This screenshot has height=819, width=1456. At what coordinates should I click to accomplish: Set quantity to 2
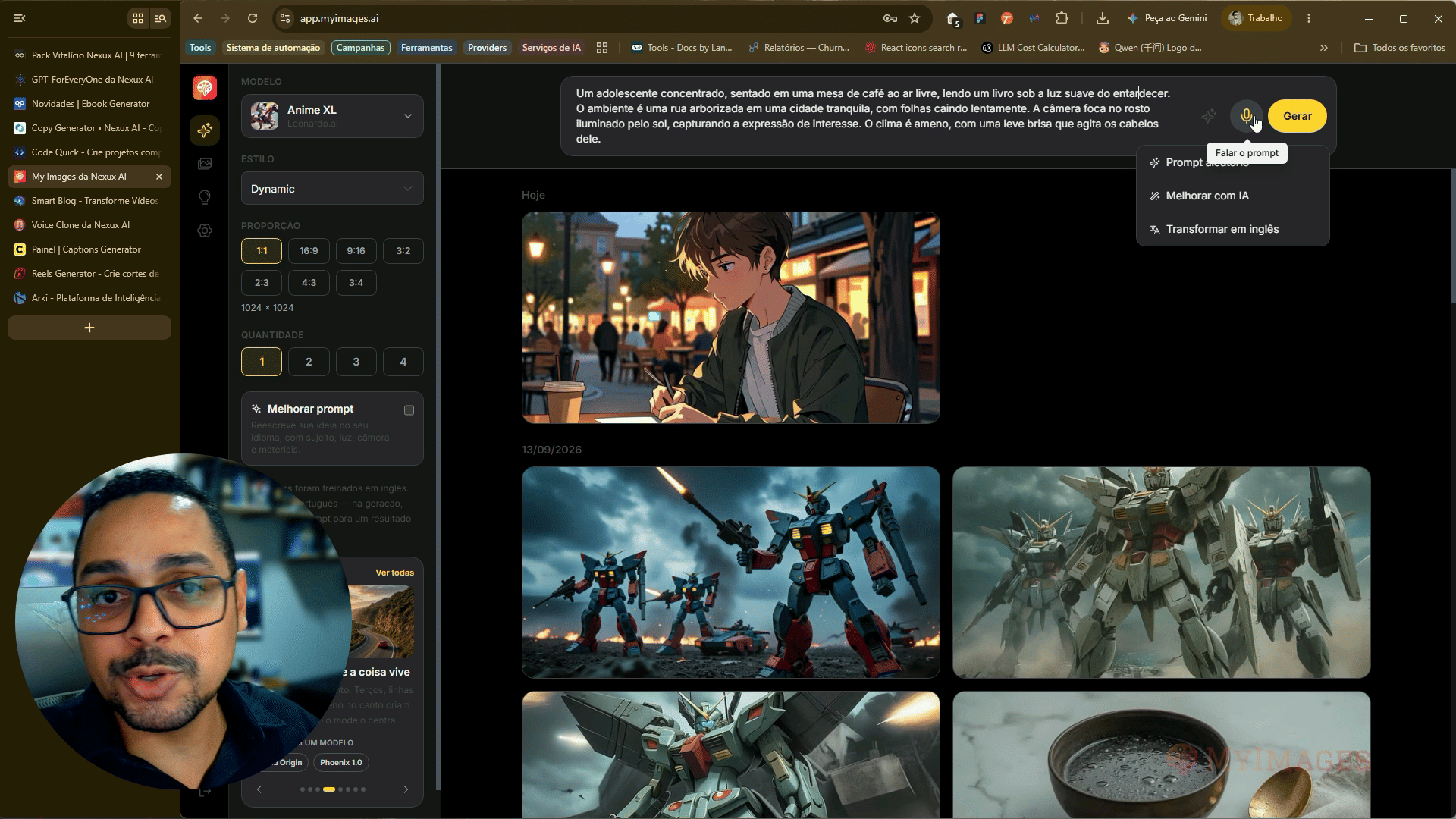pos(309,362)
